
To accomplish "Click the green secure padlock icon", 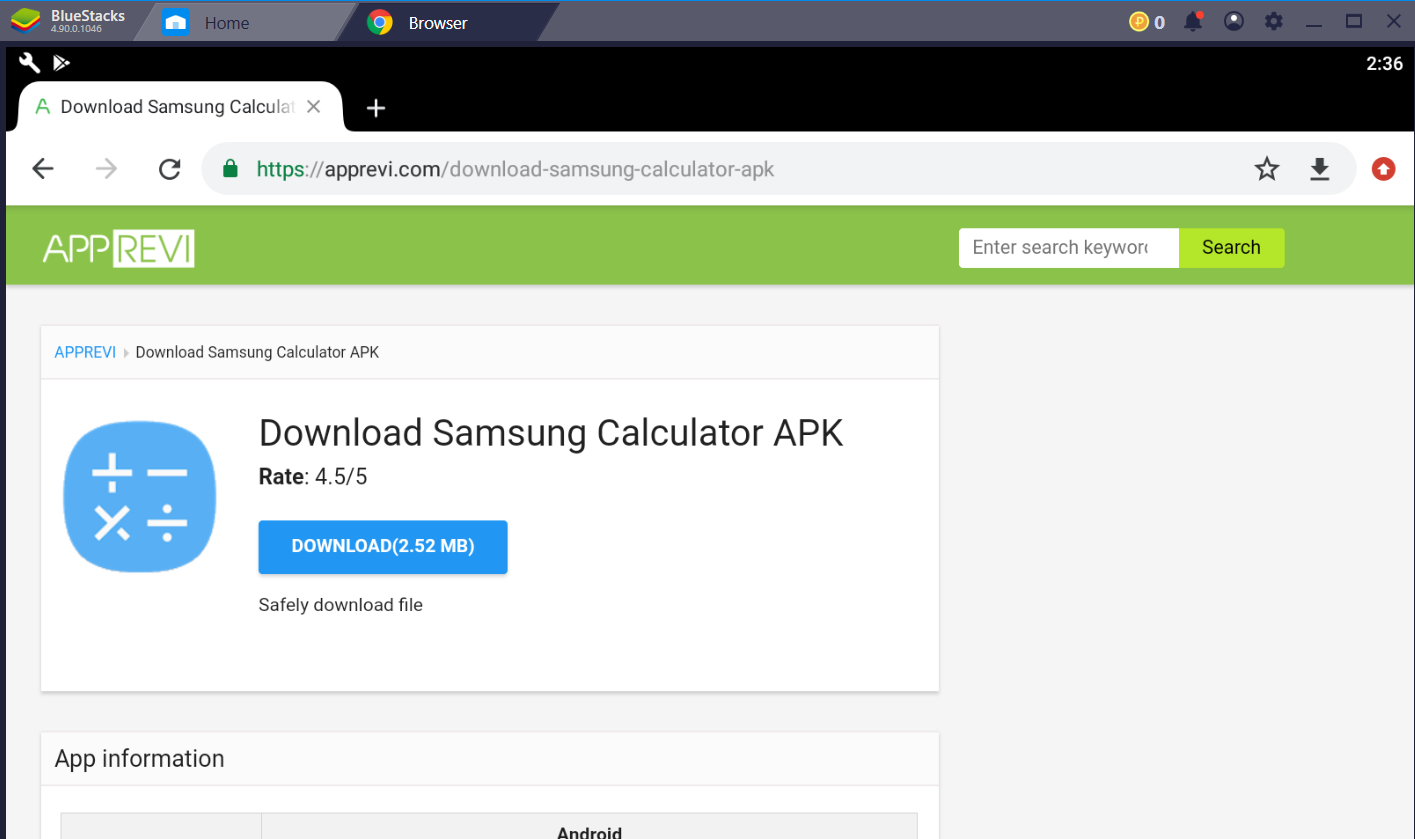I will pos(231,169).
